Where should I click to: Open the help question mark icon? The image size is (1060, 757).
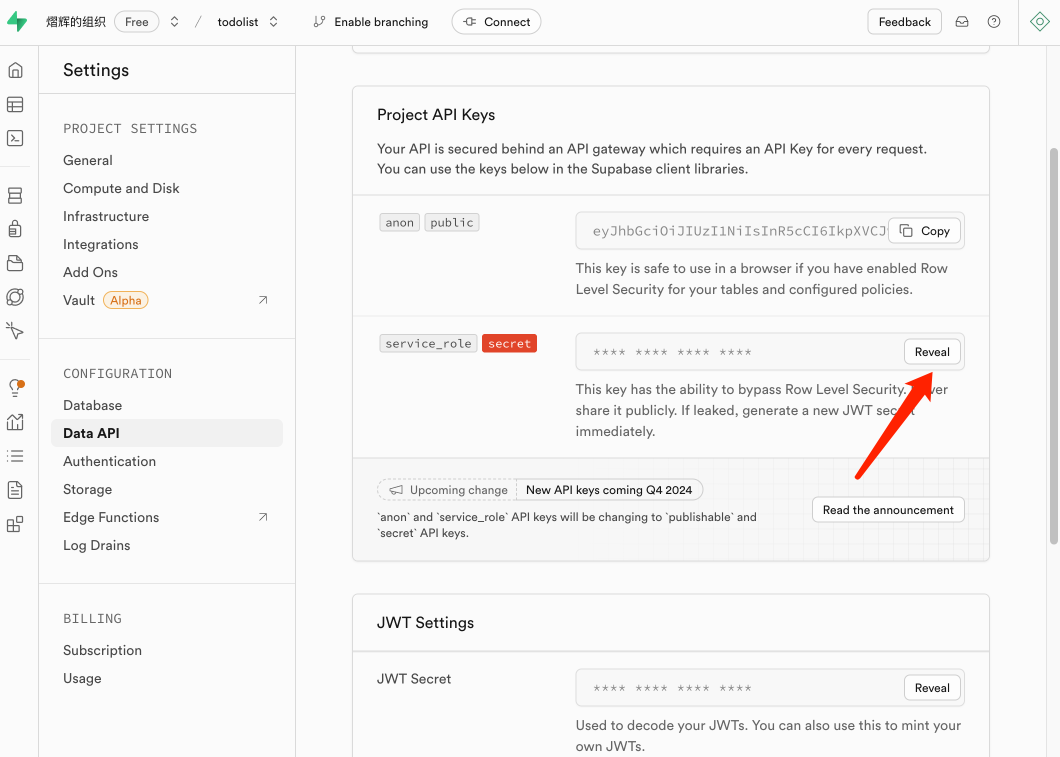[993, 22]
